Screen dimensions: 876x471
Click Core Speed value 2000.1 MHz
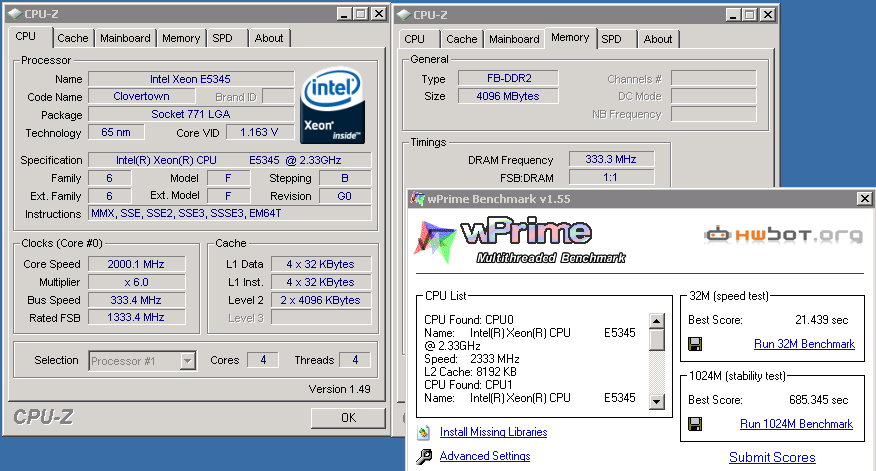point(136,264)
